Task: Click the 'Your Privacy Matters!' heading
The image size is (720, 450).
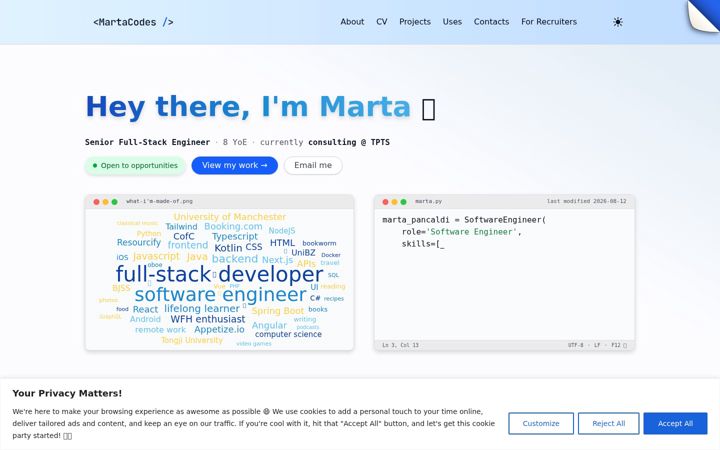Action: [67, 393]
